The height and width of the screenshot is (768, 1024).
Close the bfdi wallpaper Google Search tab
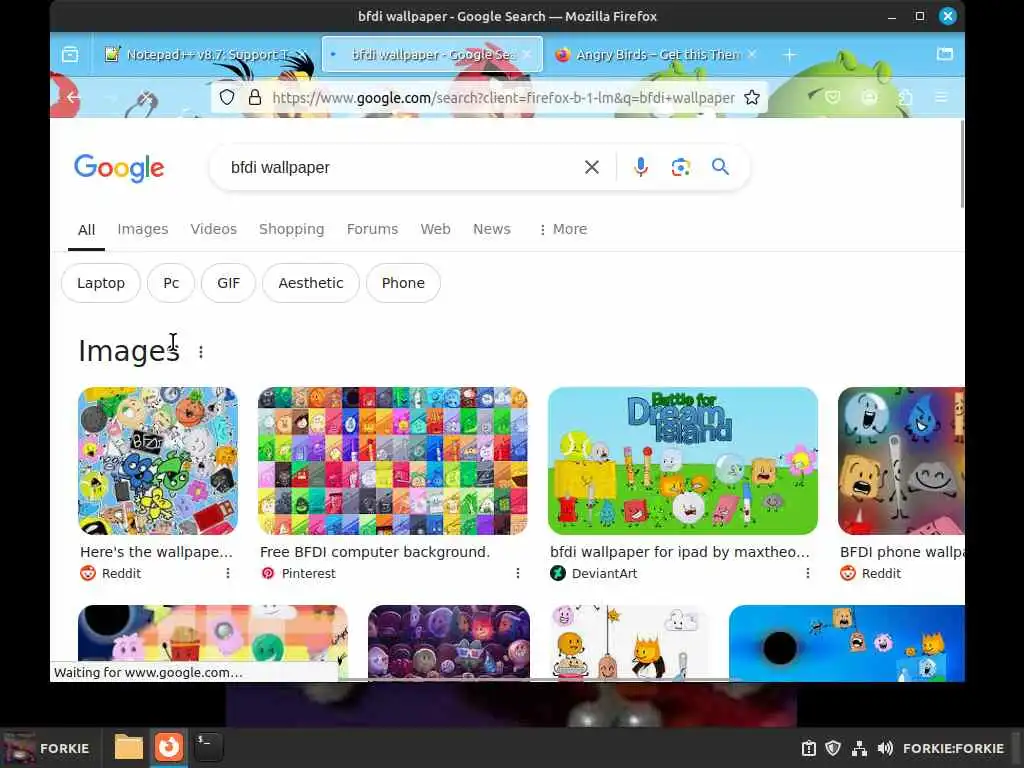[527, 55]
